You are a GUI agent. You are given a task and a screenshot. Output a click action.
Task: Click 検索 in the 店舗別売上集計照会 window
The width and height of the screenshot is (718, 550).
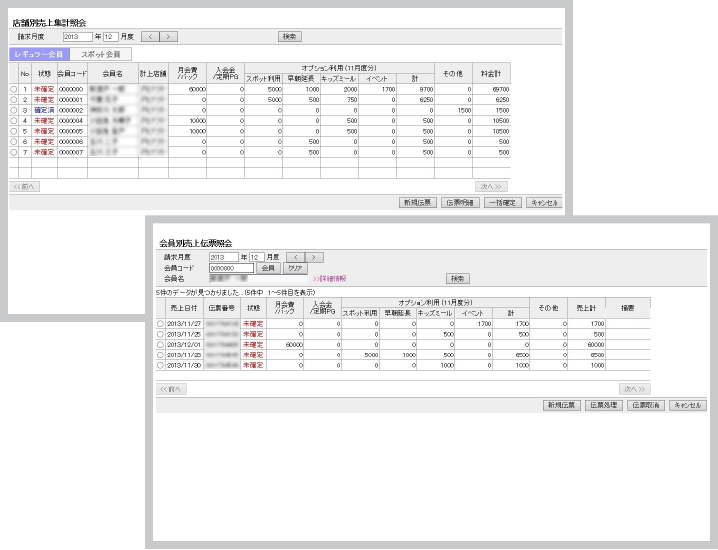pyautogui.click(x=289, y=37)
